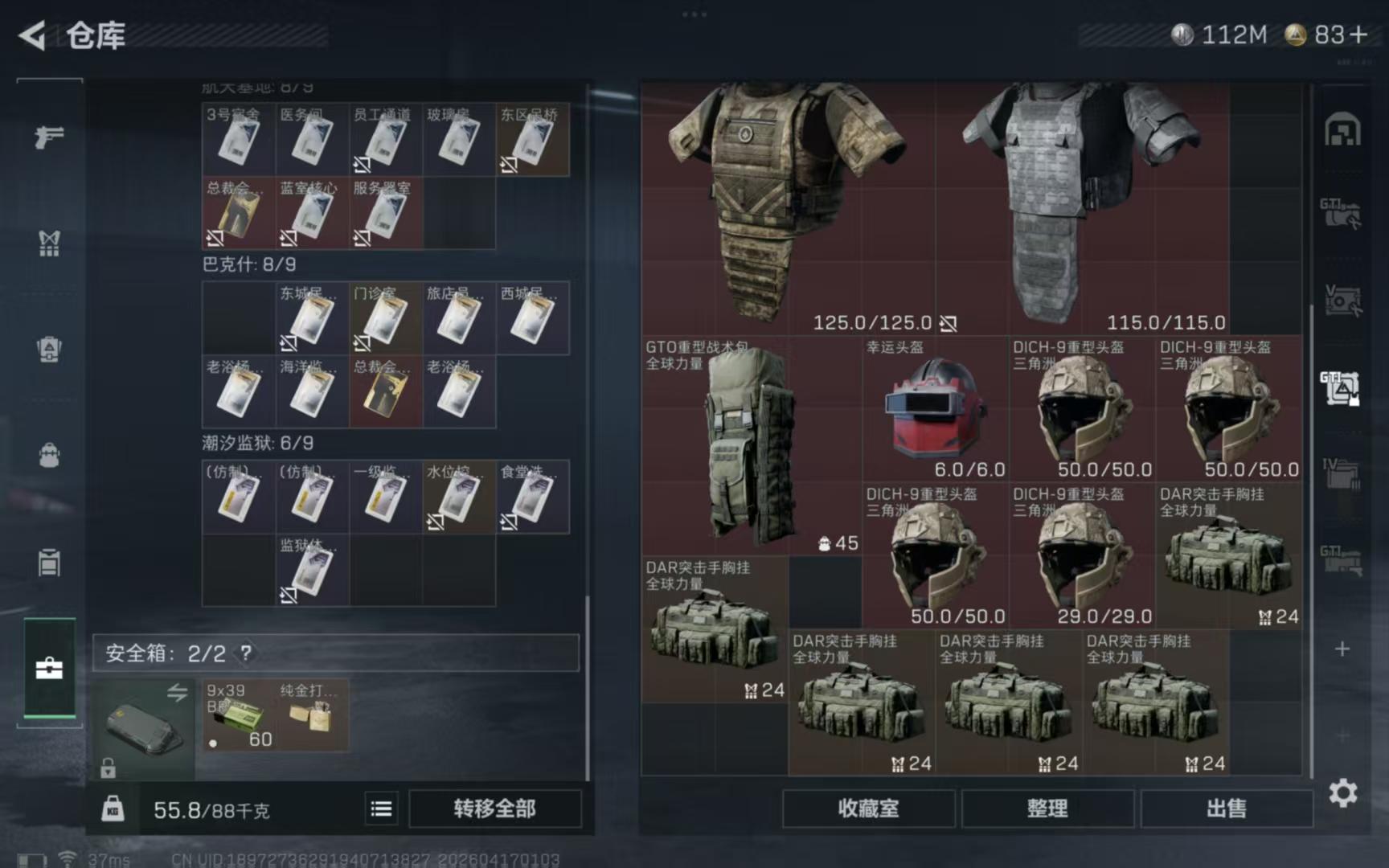Click the 出售 sell button
Viewport: 1389px width, 868px height.
point(1227,809)
